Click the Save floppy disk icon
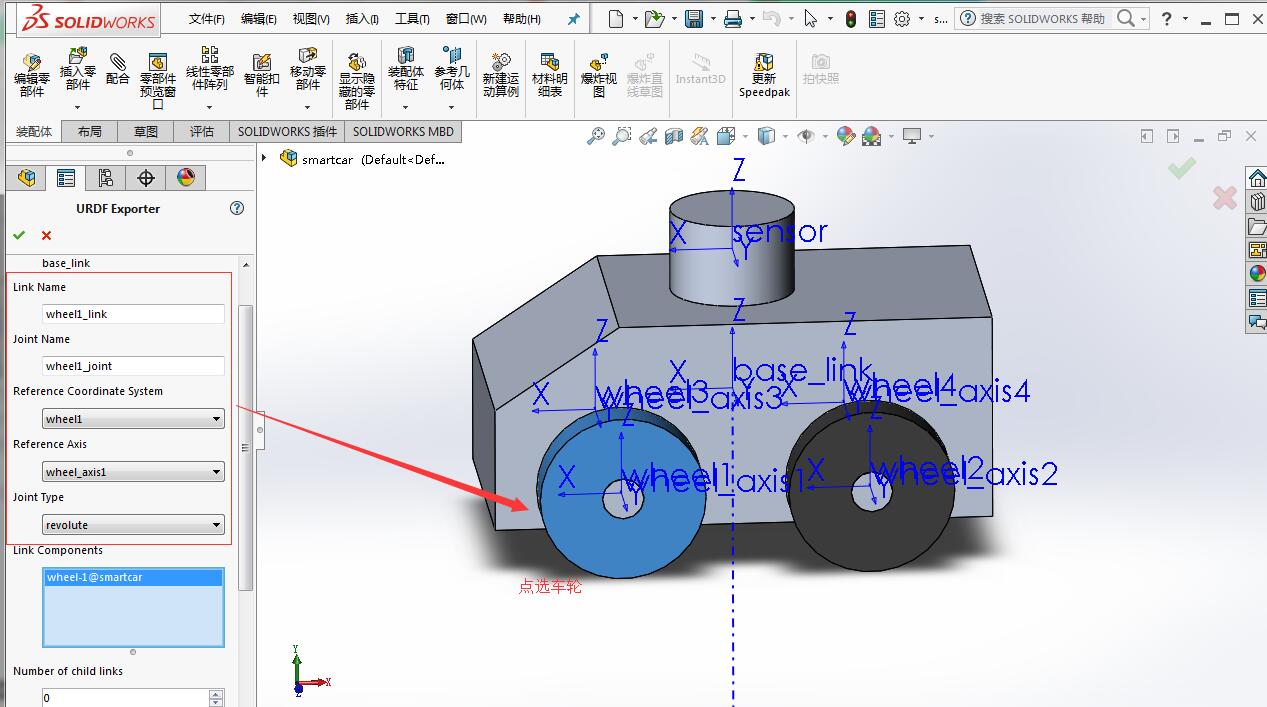The width and height of the screenshot is (1267, 707). click(x=694, y=18)
